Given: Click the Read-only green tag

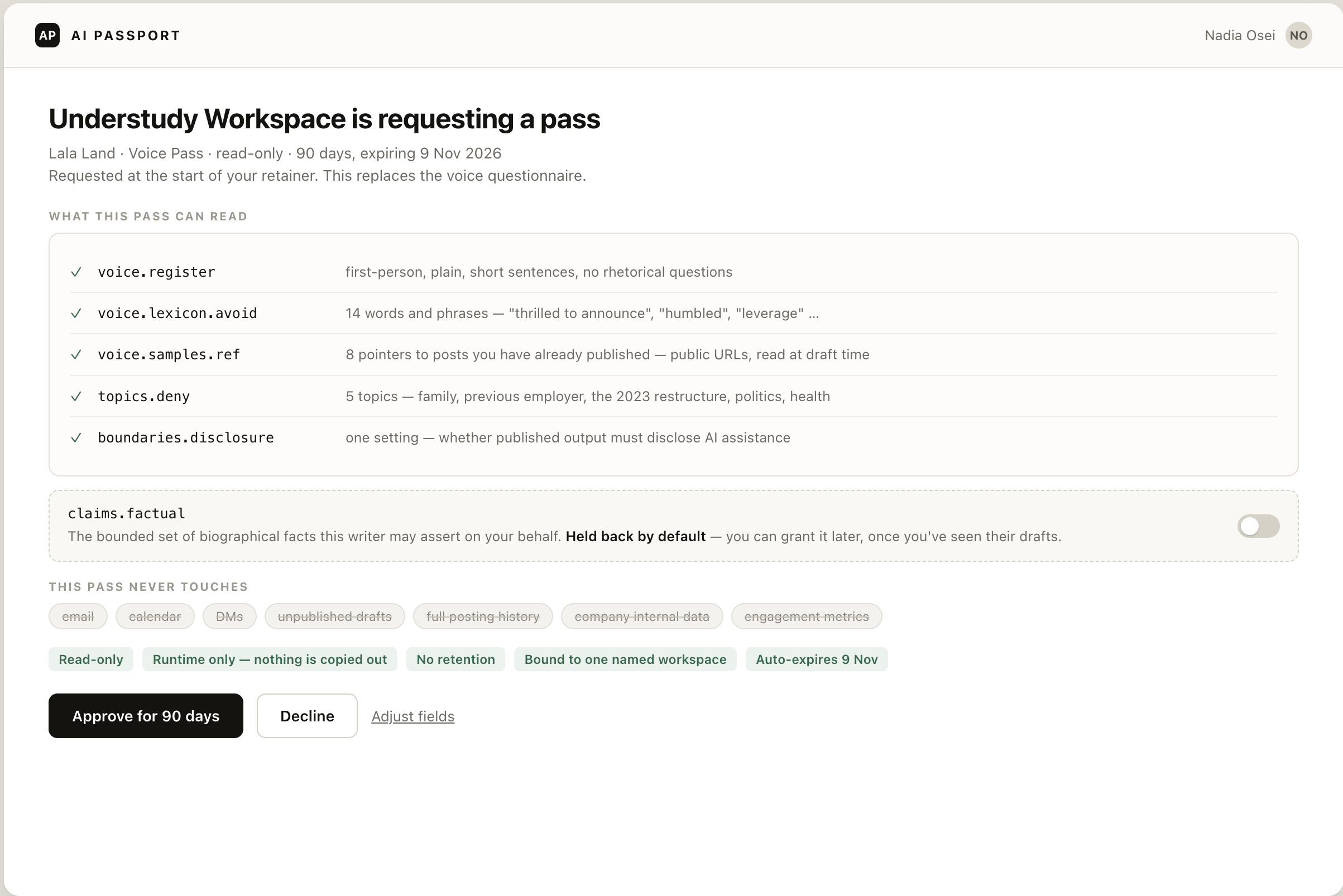Looking at the screenshot, I should coord(91,659).
